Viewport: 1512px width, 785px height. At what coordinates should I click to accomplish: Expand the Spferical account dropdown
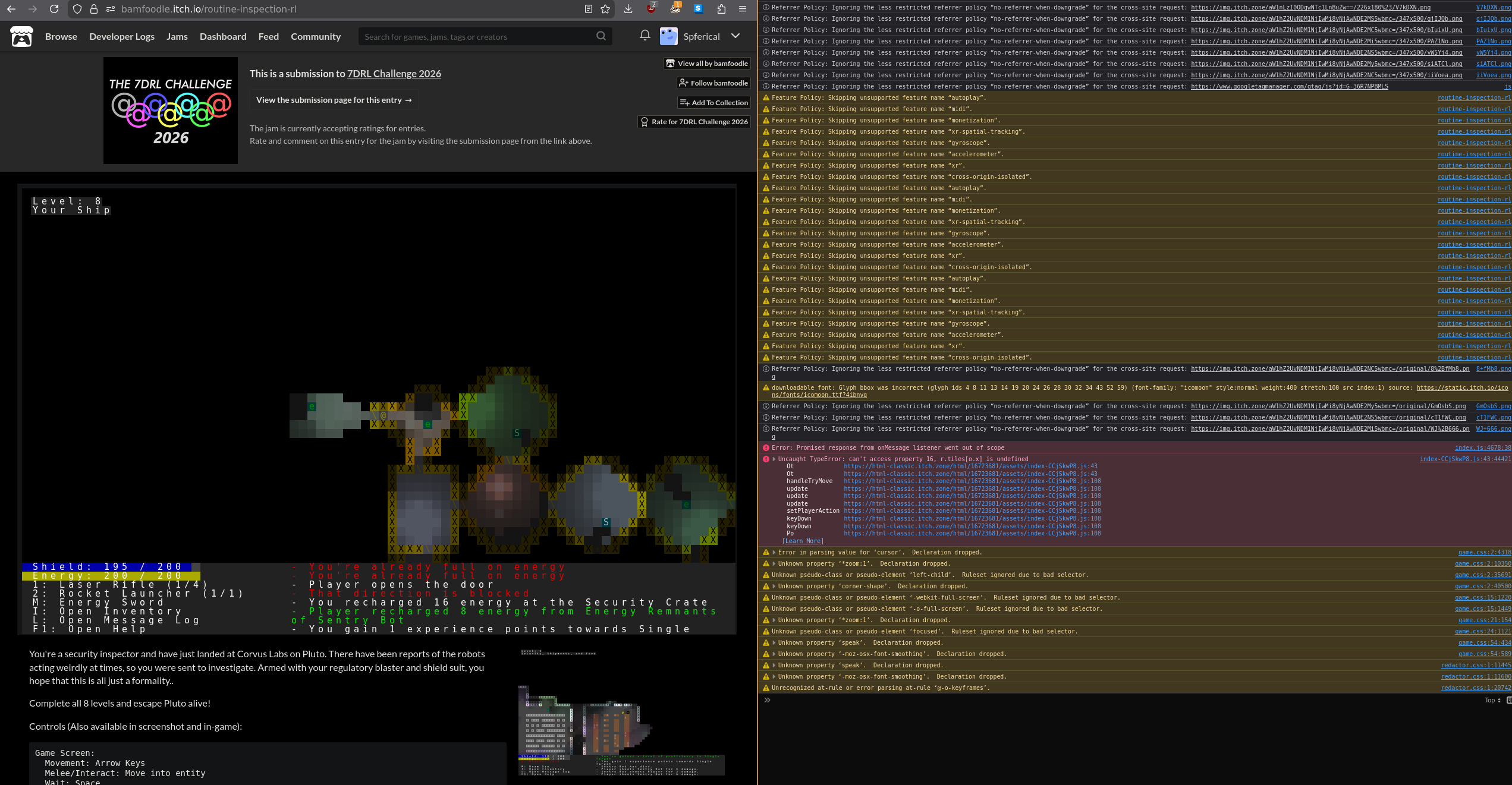[x=735, y=36]
